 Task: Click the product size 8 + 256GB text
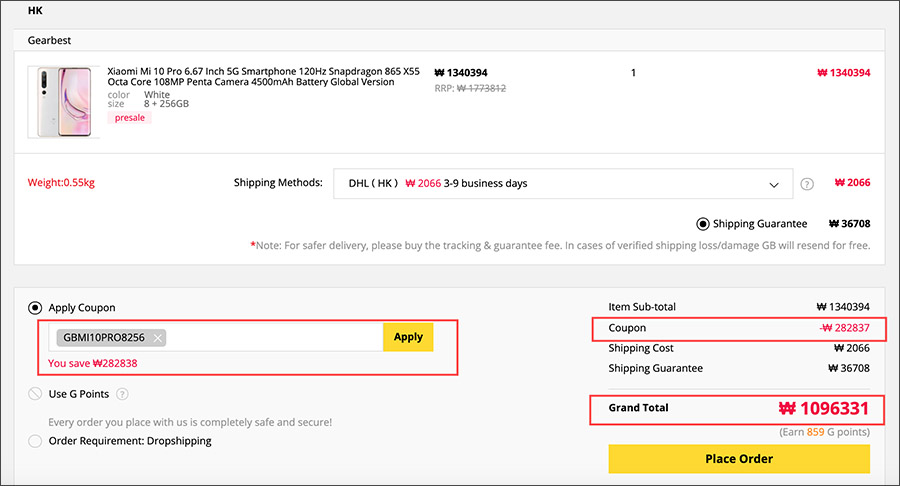[x=166, y=104]
